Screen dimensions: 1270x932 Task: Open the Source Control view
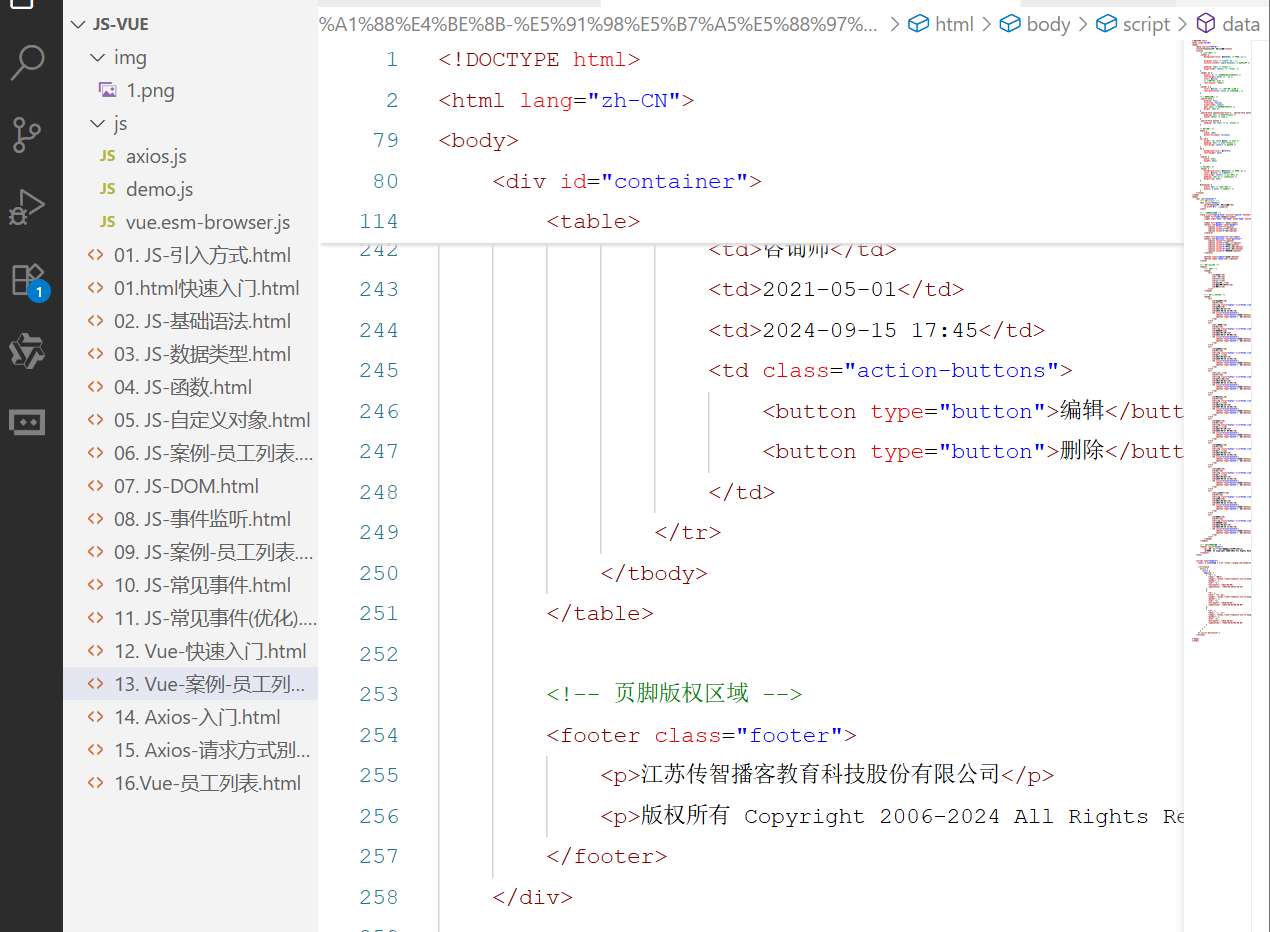click(28, 134)
